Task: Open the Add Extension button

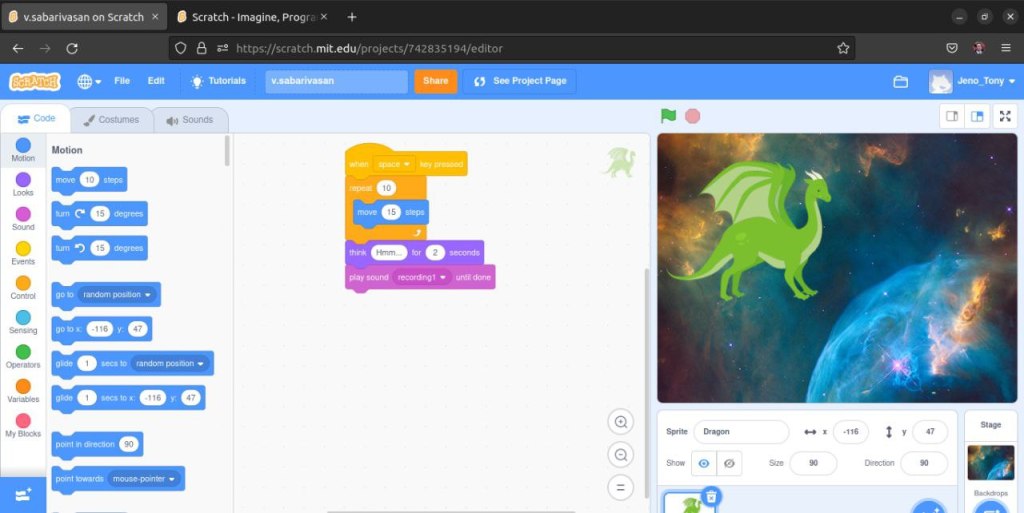Action: click(23, 494)
